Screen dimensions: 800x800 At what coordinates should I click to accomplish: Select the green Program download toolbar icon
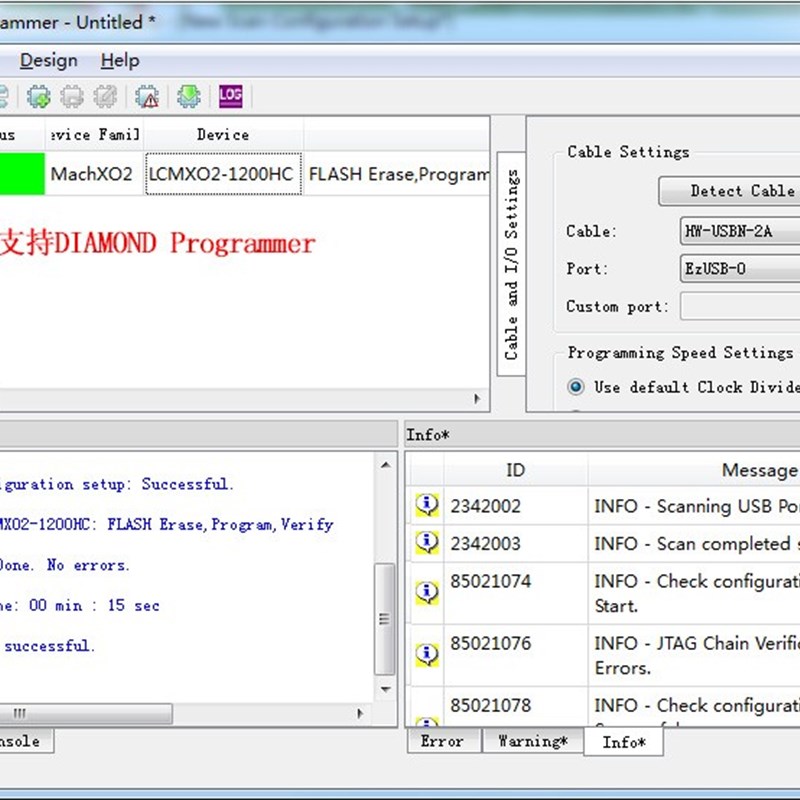(x=189, y=95)
